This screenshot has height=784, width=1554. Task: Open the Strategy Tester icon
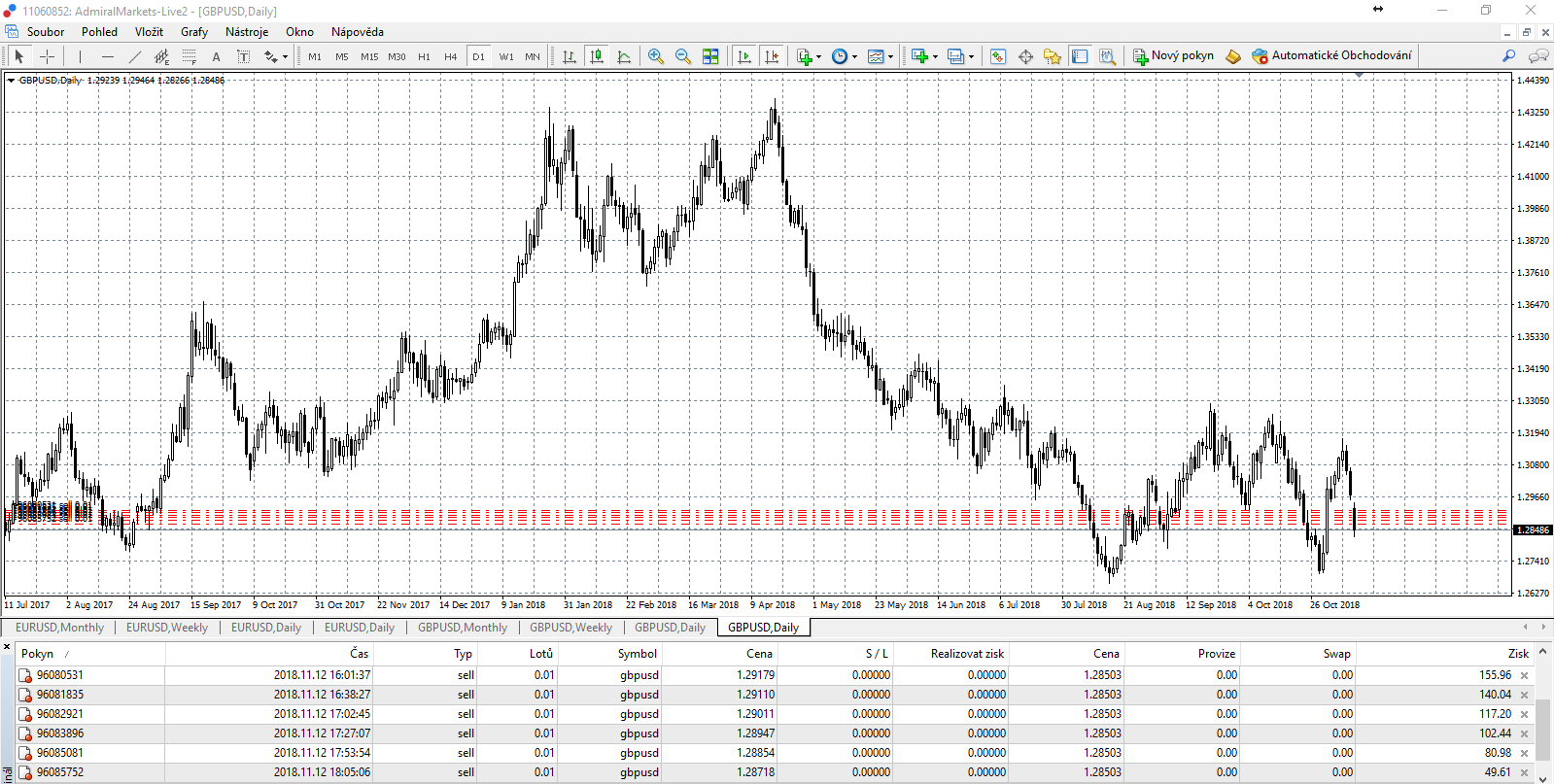click(x=1107, y=56)
